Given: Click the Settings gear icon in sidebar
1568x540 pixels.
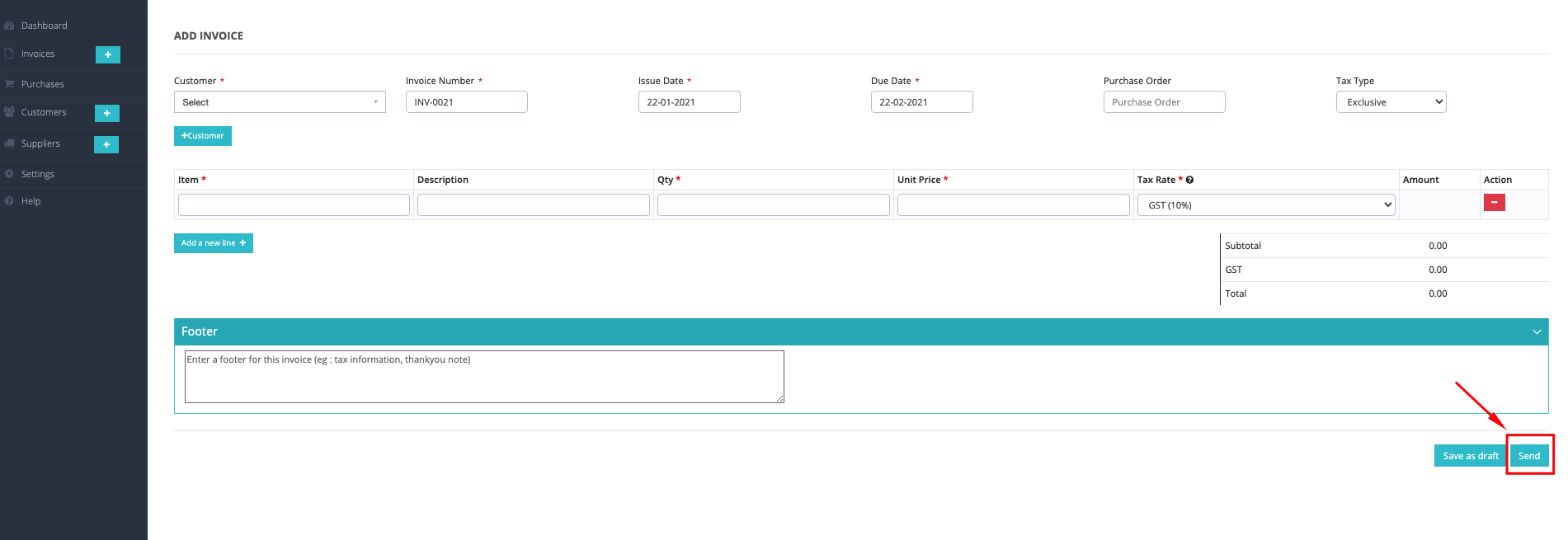Looking at the screenshot, I should pyautogui.click(x=9, y=174).
